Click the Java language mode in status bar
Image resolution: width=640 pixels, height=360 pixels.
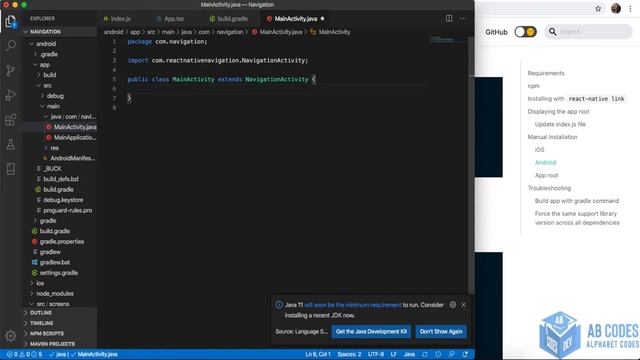(x=409, y=354)
